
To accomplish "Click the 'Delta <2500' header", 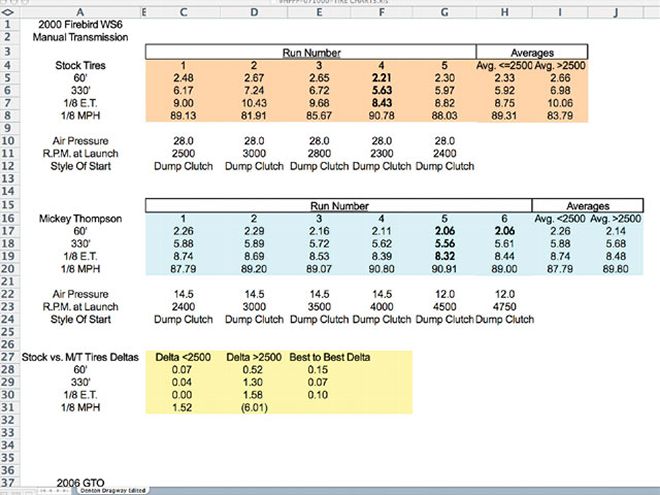I will coord(183,357).
